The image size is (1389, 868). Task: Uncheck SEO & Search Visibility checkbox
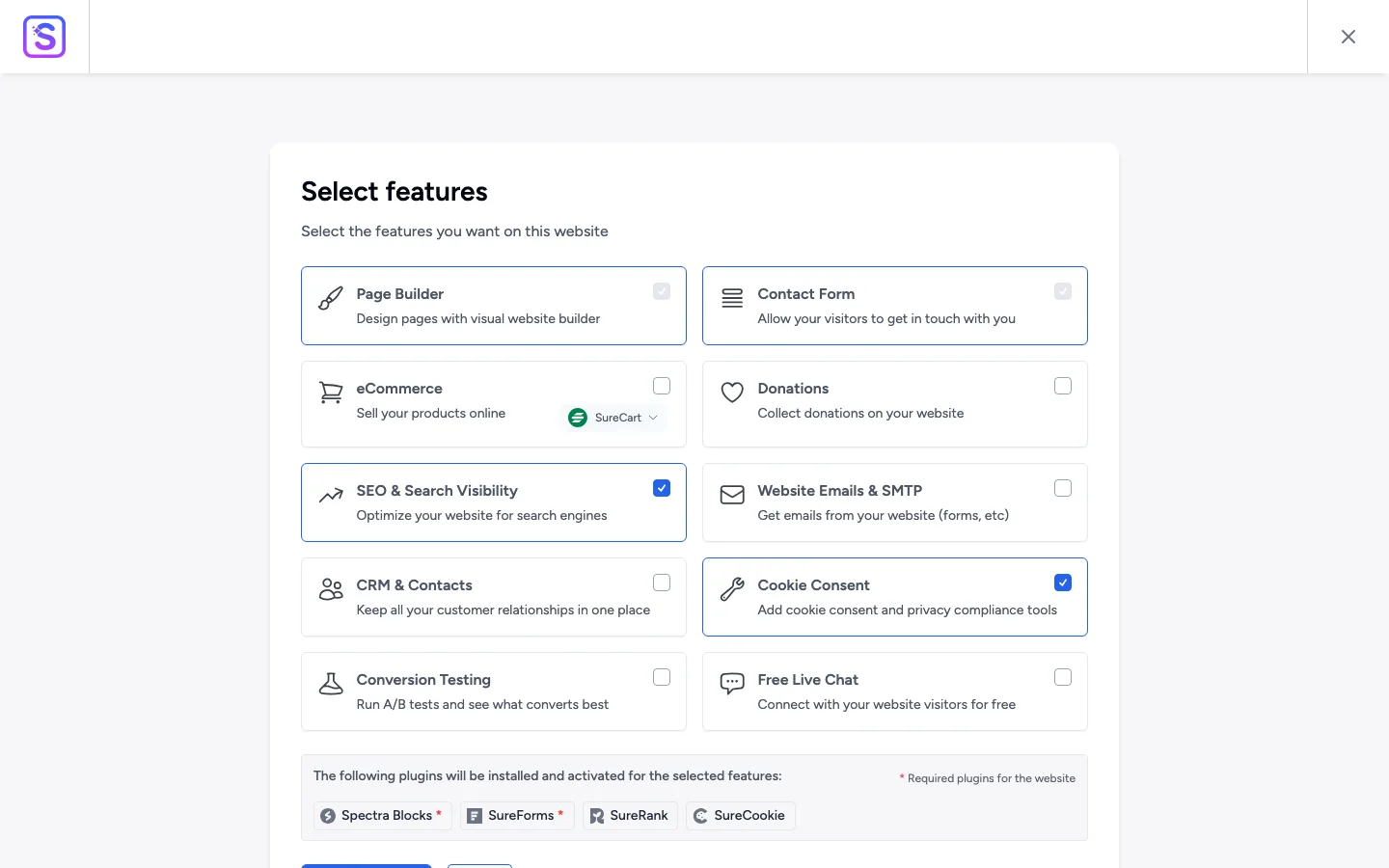point(662,488)
